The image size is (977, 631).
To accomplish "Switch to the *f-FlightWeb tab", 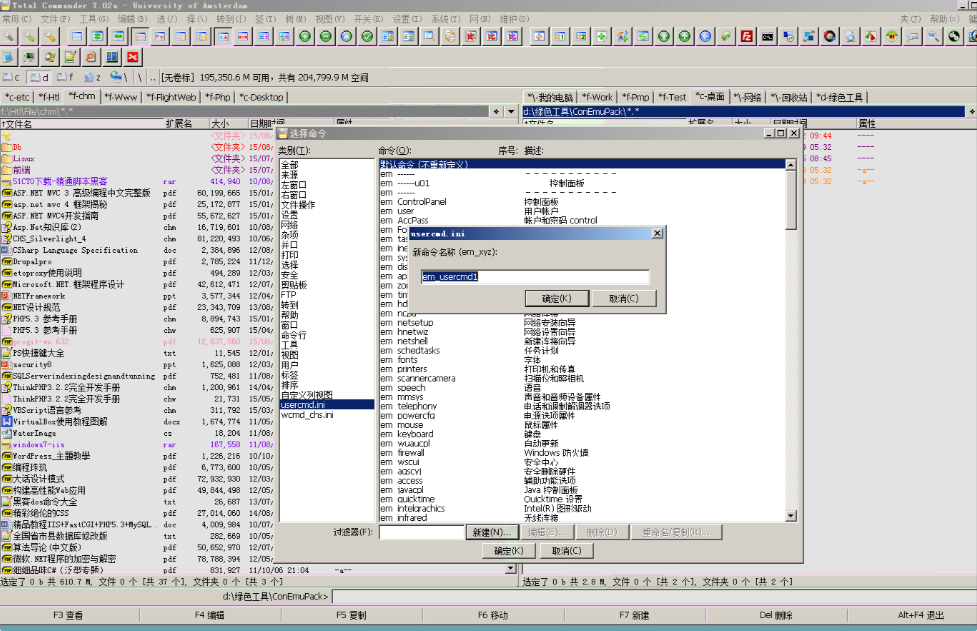I will click(171, 97).
